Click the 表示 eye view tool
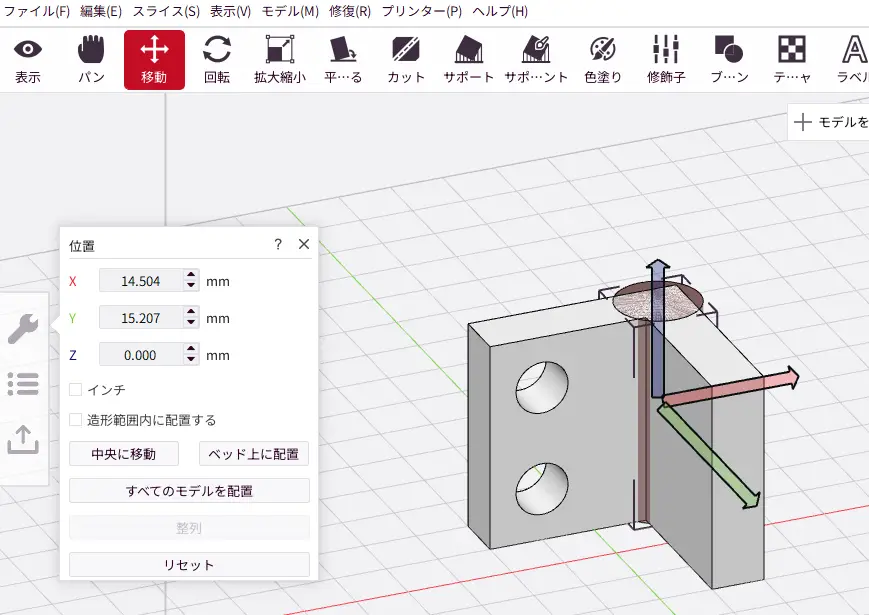Viewport: 869px width, 615px height. click(28, 59)
